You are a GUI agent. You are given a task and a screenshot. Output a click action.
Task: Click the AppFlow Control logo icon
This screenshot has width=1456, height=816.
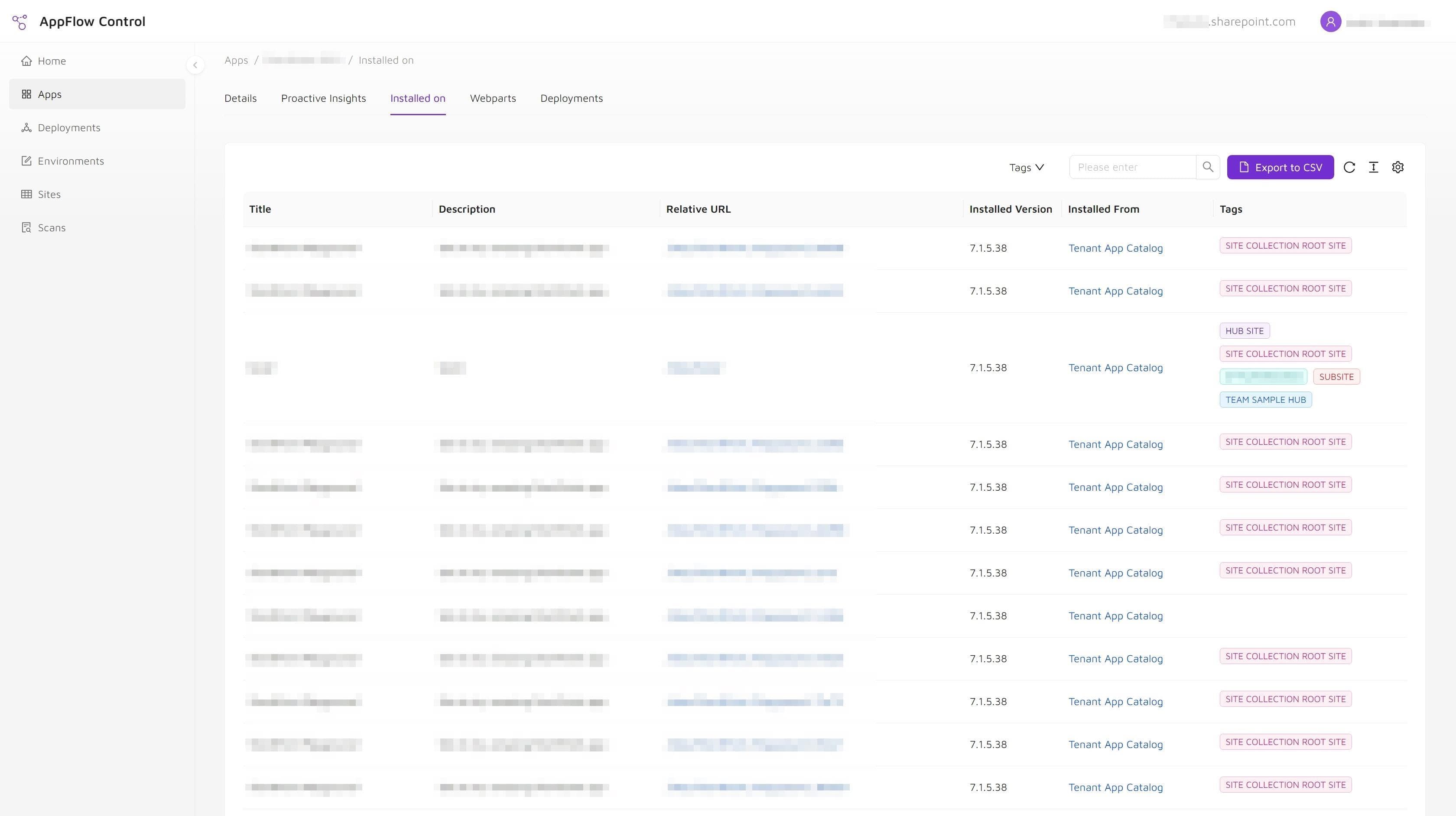coord(20,22)
